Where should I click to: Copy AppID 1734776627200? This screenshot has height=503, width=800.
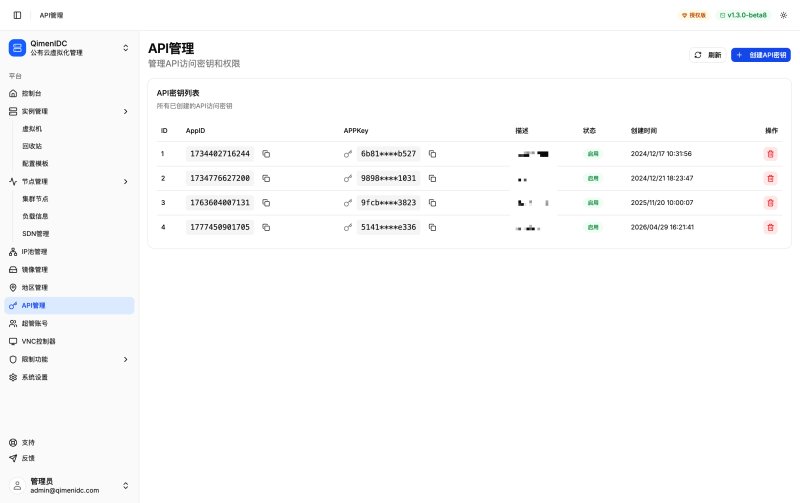click(x=266, y=178)
